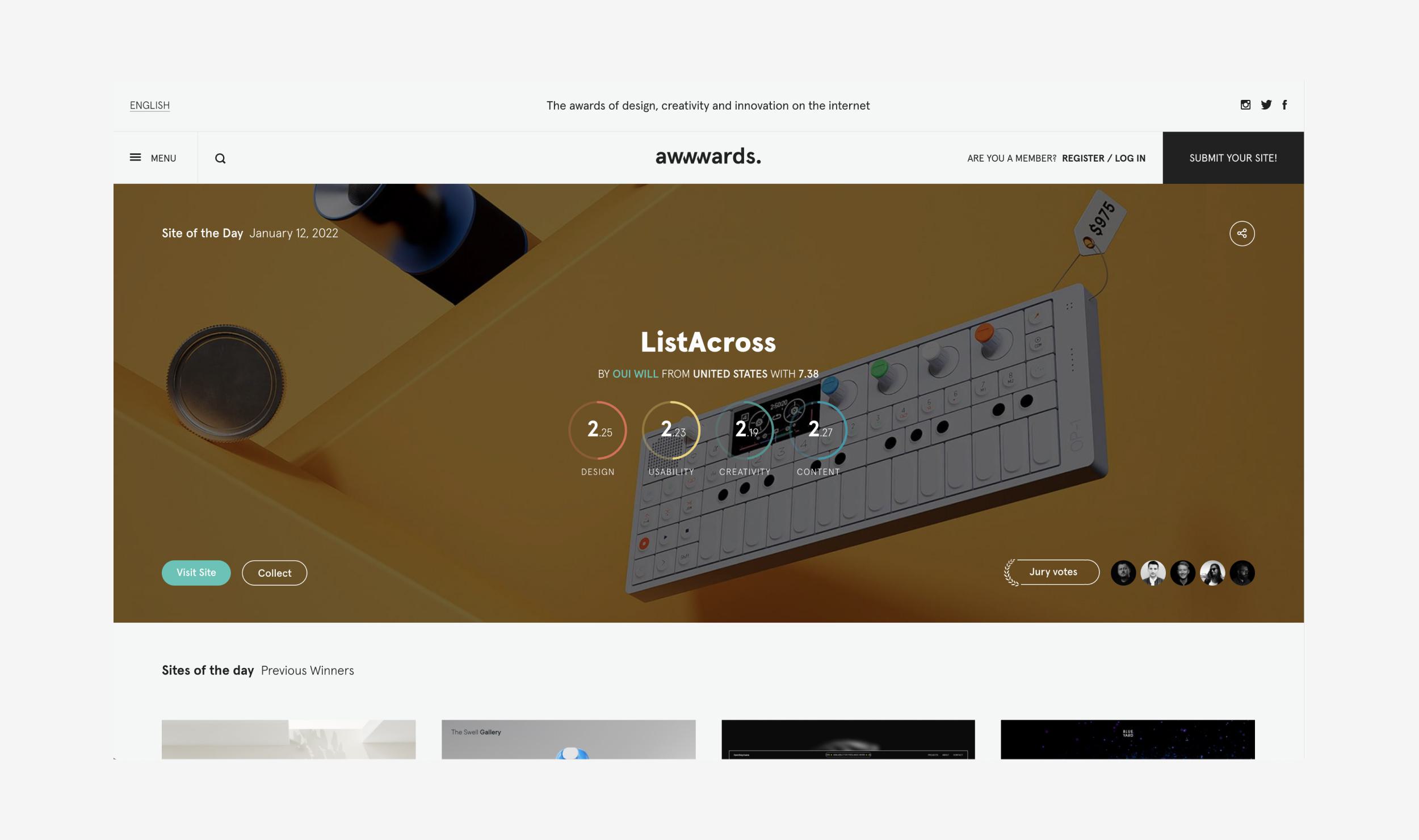1419x840 pixels.
Task: Open The Swell Gallery thumbnail
Action: pos(568,740)
